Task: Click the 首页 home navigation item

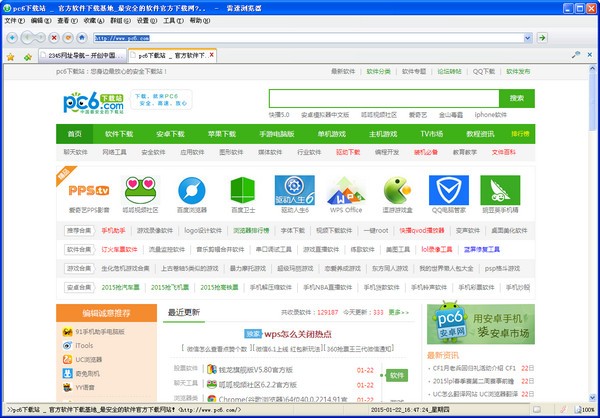Action: pyautogui.click(x=75, y=134)
